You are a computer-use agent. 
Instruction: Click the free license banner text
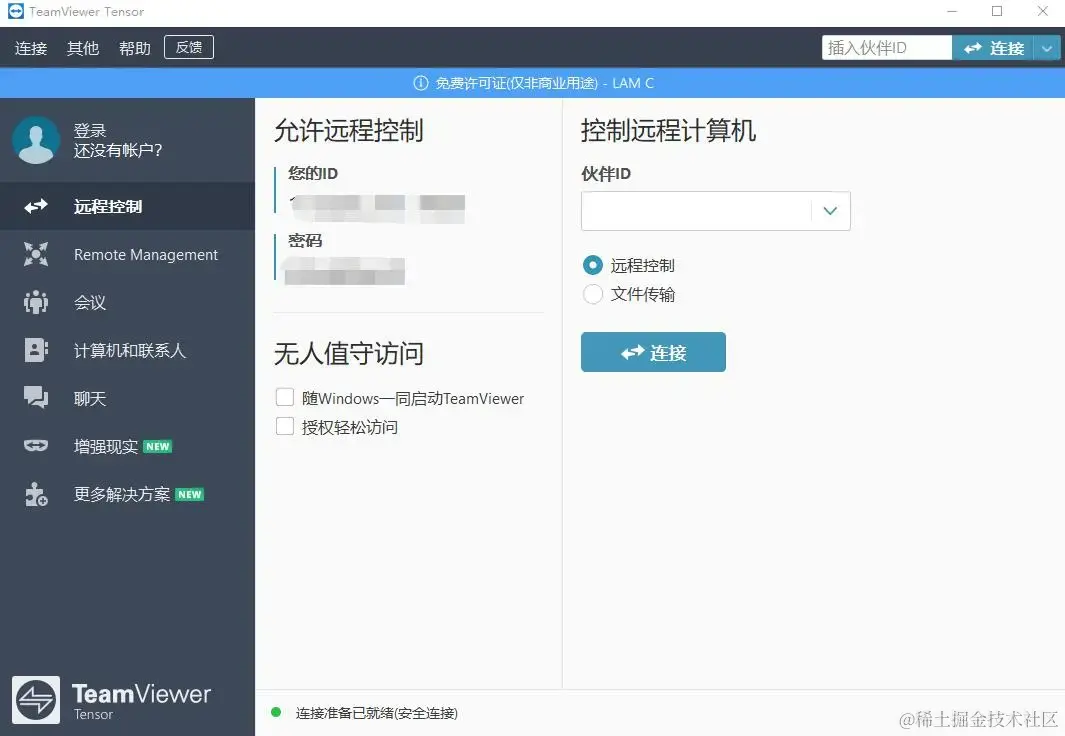544,83
